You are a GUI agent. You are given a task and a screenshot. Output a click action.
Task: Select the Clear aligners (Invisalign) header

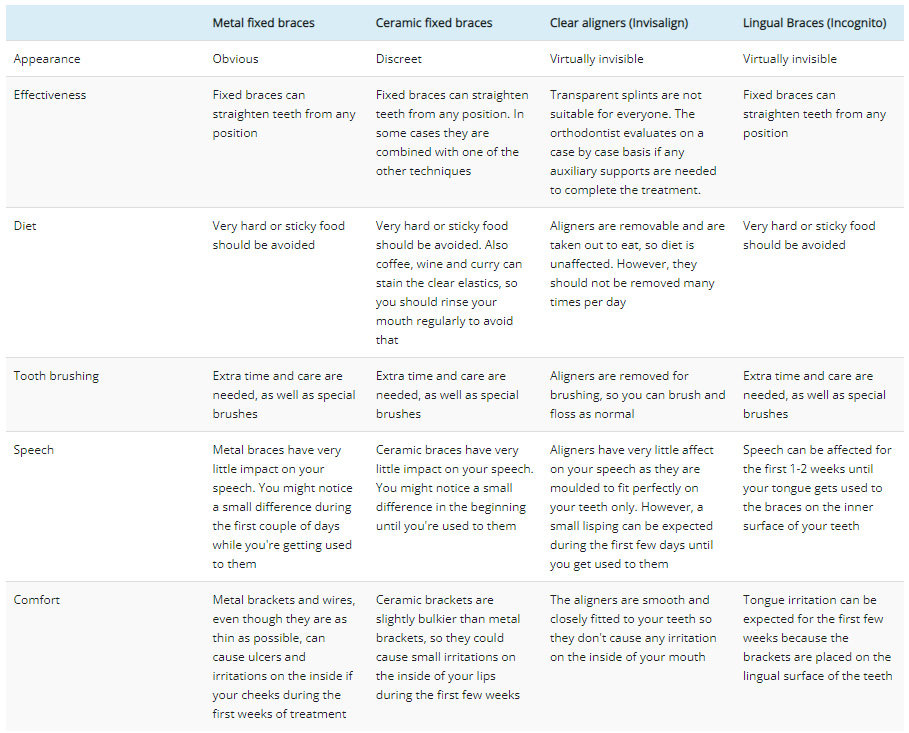pos(619,23)
